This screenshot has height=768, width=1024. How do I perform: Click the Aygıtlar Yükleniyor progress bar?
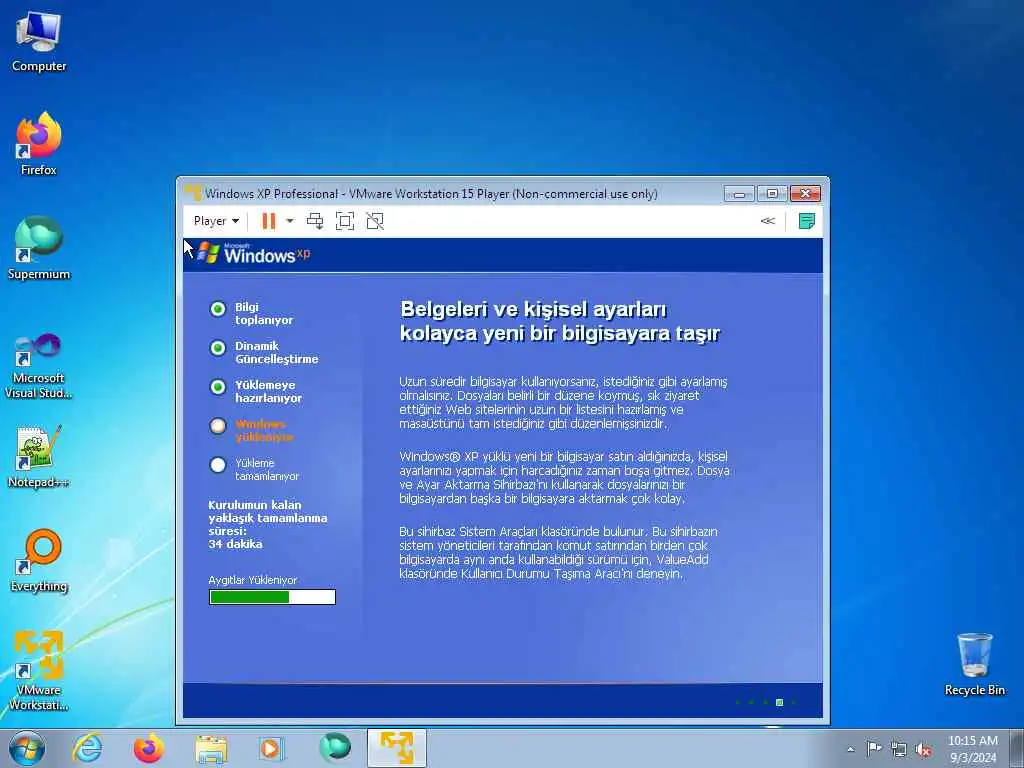272,597
